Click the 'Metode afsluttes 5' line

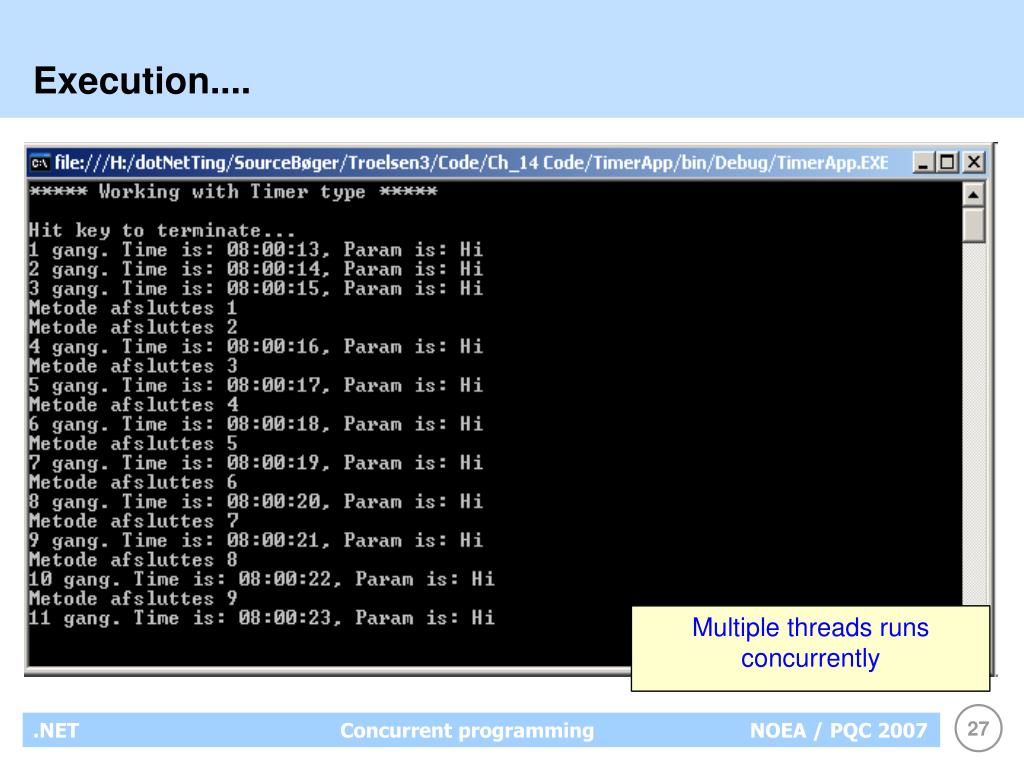click(x=133, y=444)
